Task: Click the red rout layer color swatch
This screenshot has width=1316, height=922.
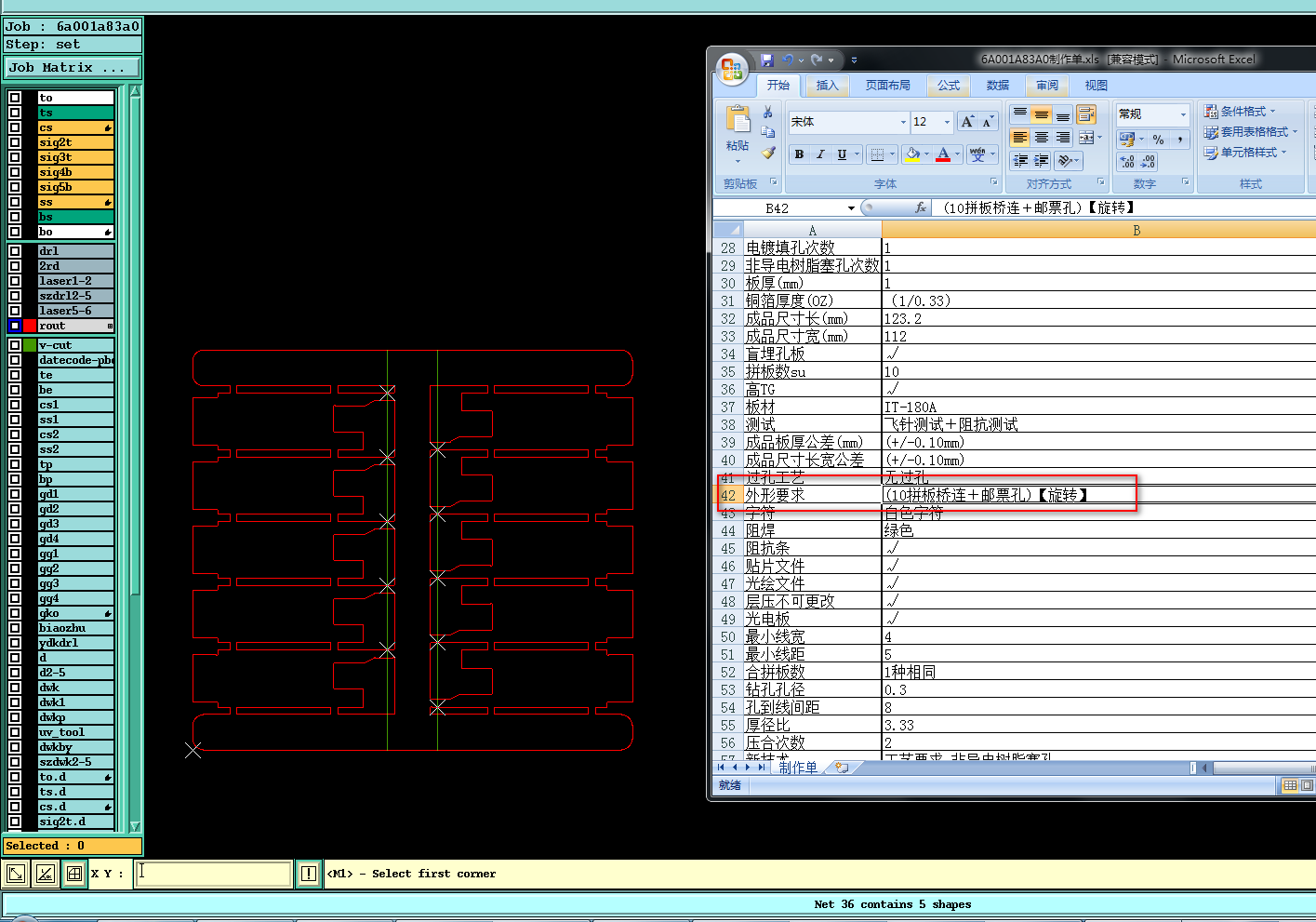Action: click(30, 326)
